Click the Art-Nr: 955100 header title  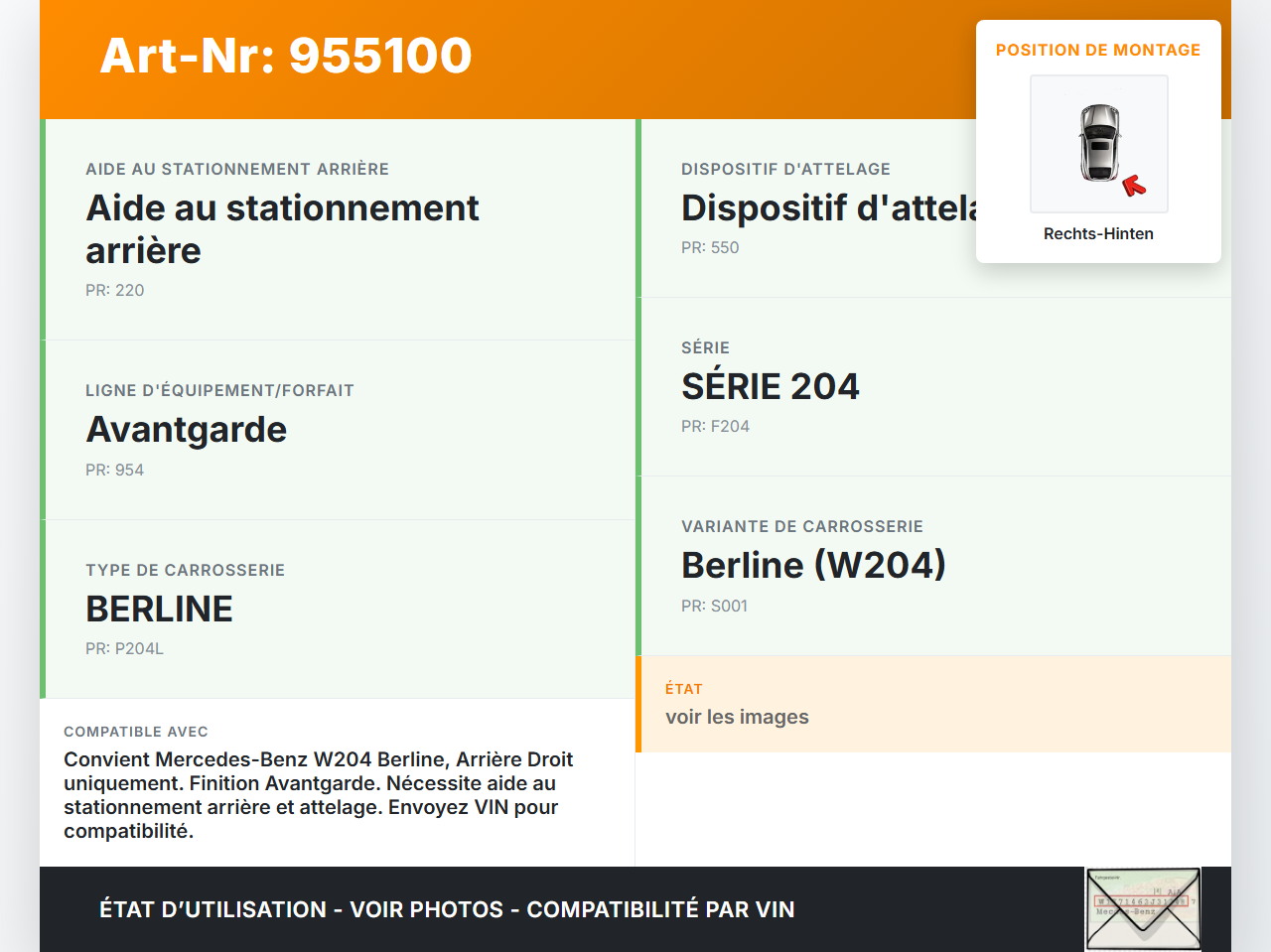(x=286, y=57)
